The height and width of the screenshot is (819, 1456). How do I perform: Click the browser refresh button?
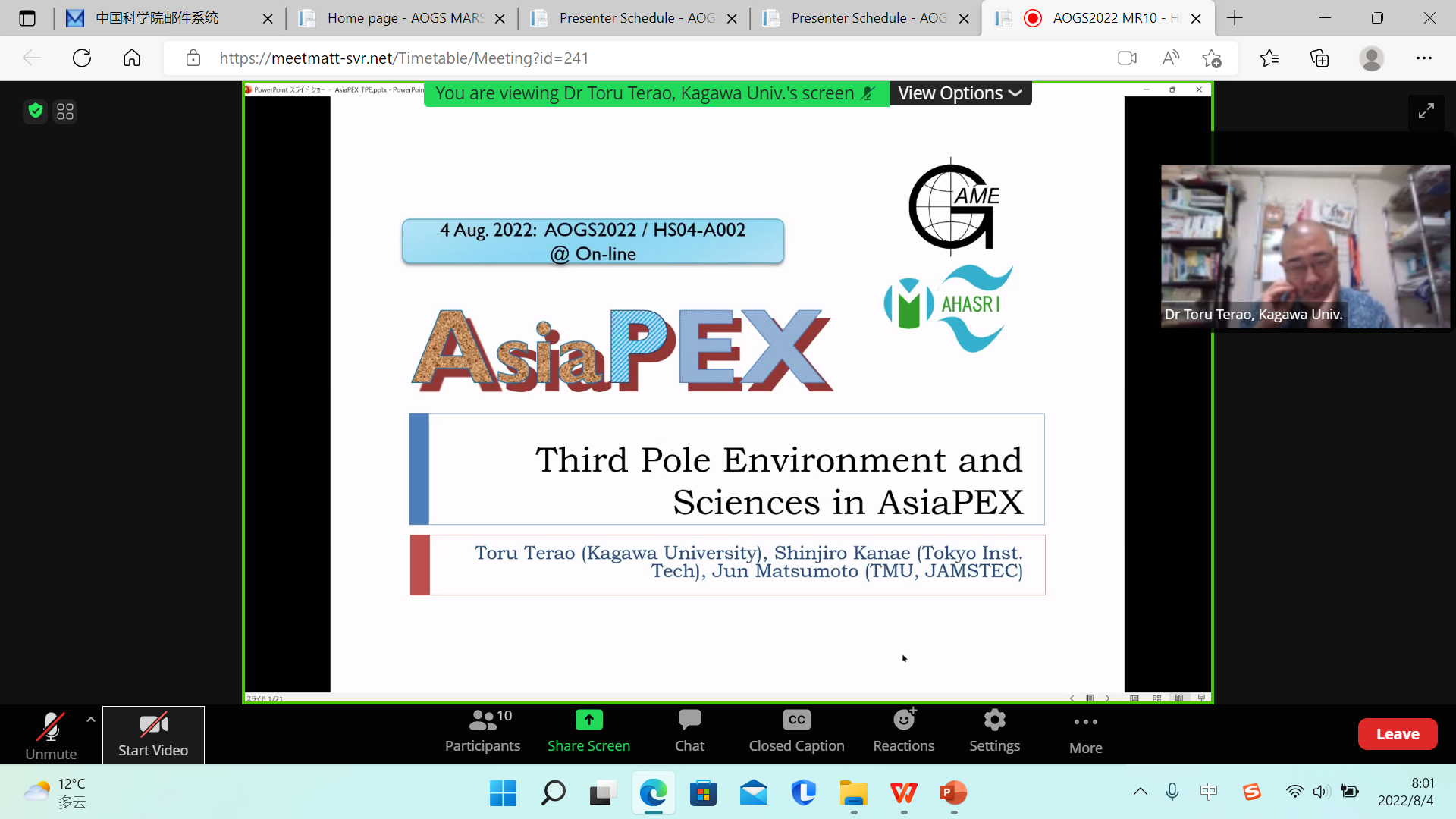[x=82, y=58]
